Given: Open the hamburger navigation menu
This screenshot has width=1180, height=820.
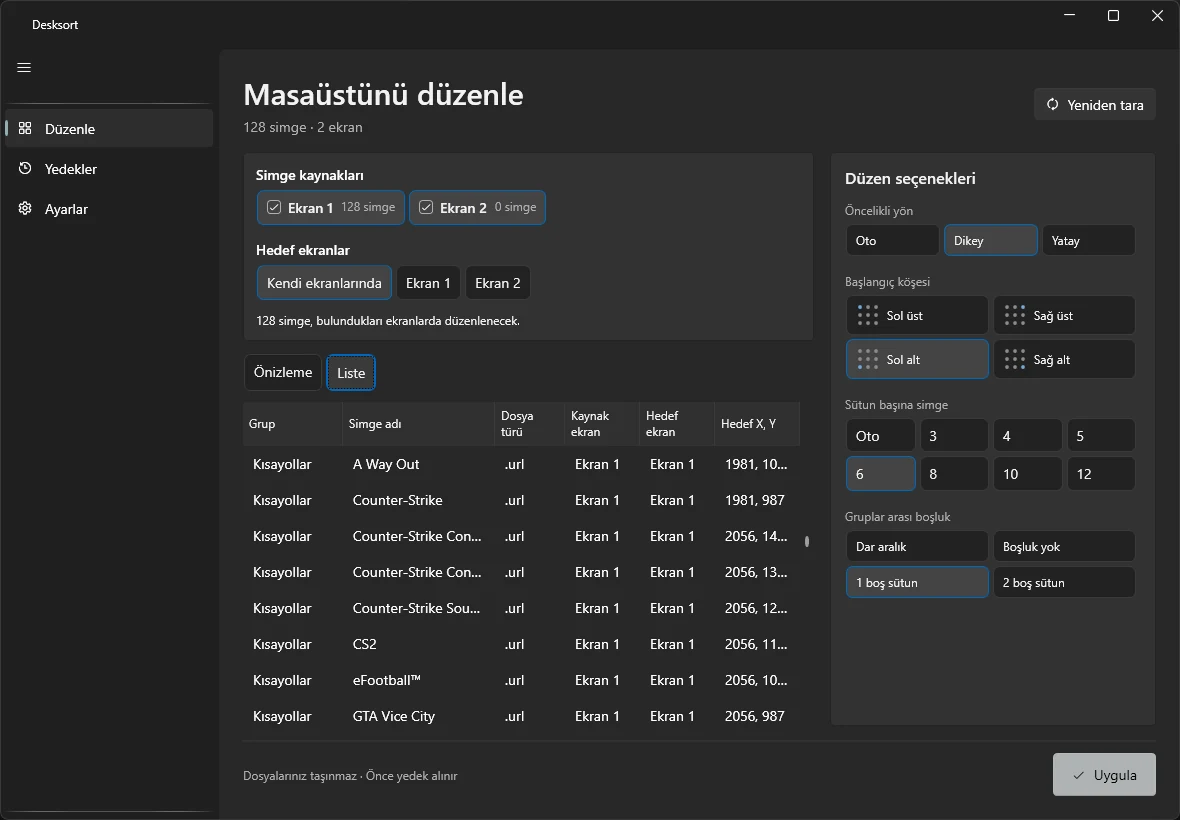Looking at the screenshot, I should [x=24, y=68].
